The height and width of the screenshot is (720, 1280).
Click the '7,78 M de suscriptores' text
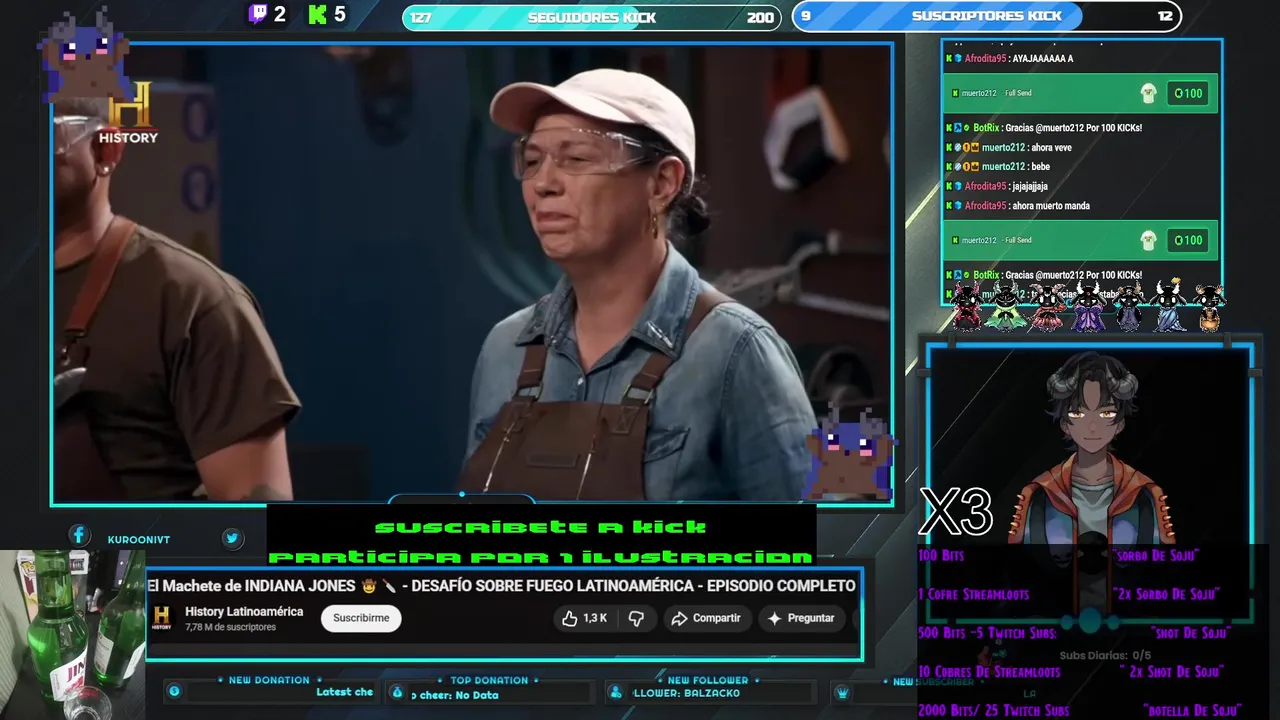[x=230, y=627]
